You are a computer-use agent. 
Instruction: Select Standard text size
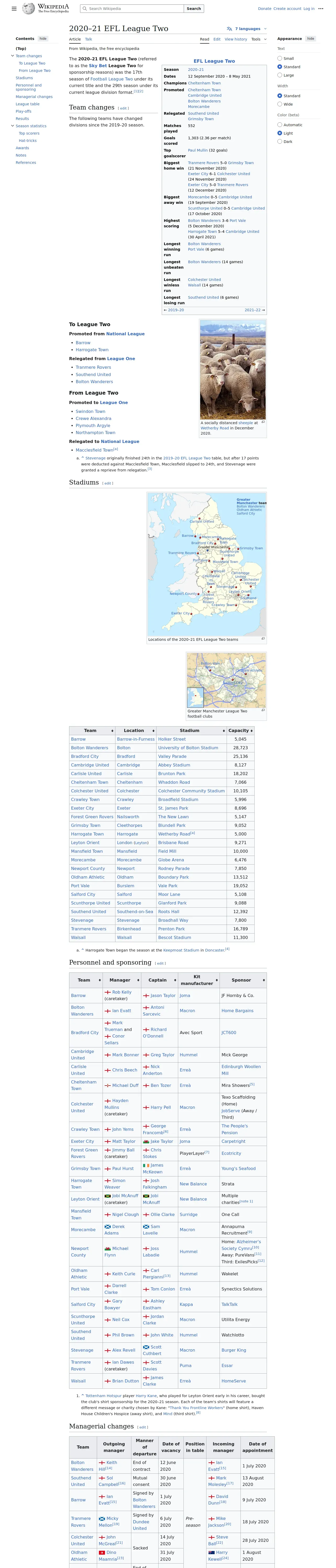click(x=280, y=67)
